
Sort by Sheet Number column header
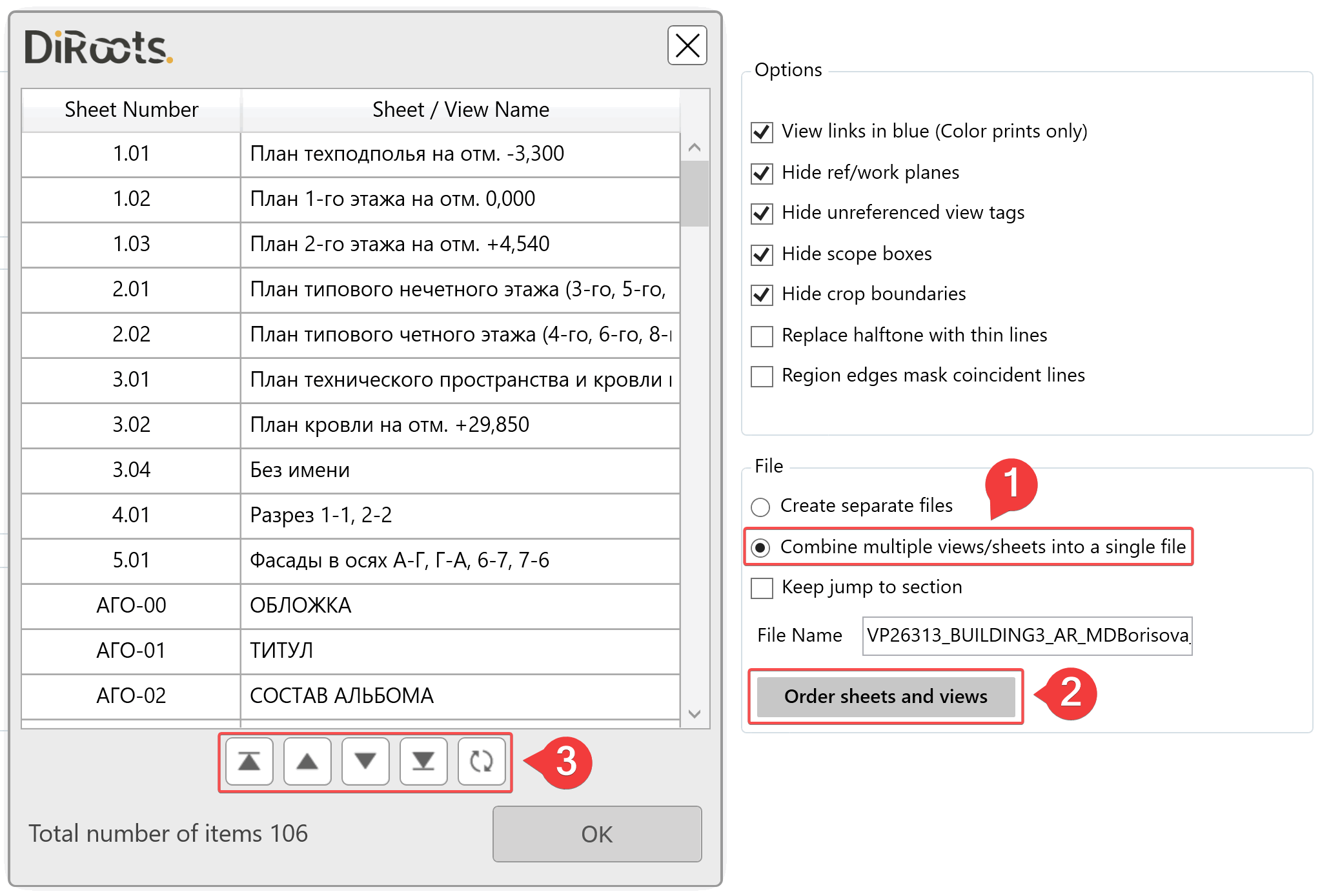tap(132, 110)
